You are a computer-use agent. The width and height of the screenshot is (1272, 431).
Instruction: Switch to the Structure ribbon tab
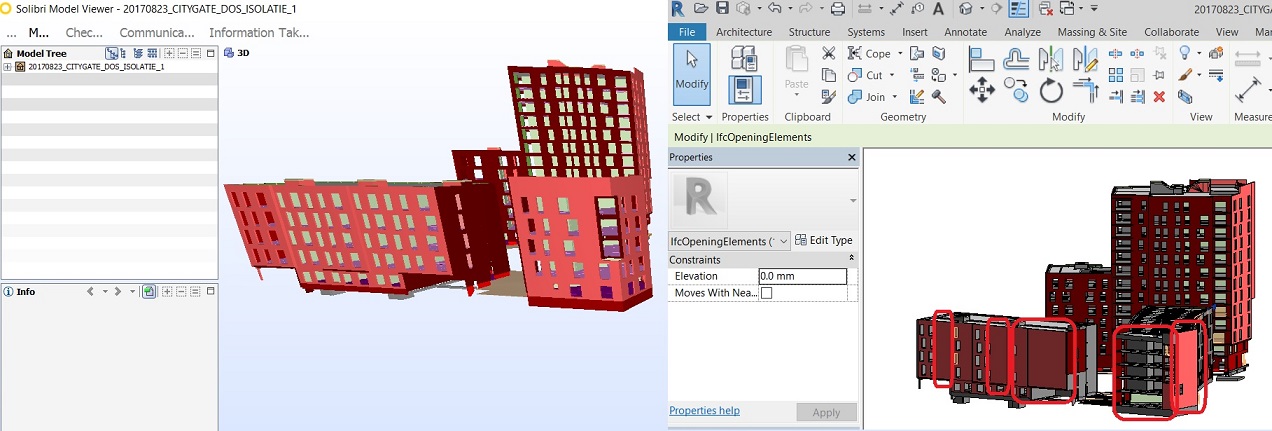point(810,32)
